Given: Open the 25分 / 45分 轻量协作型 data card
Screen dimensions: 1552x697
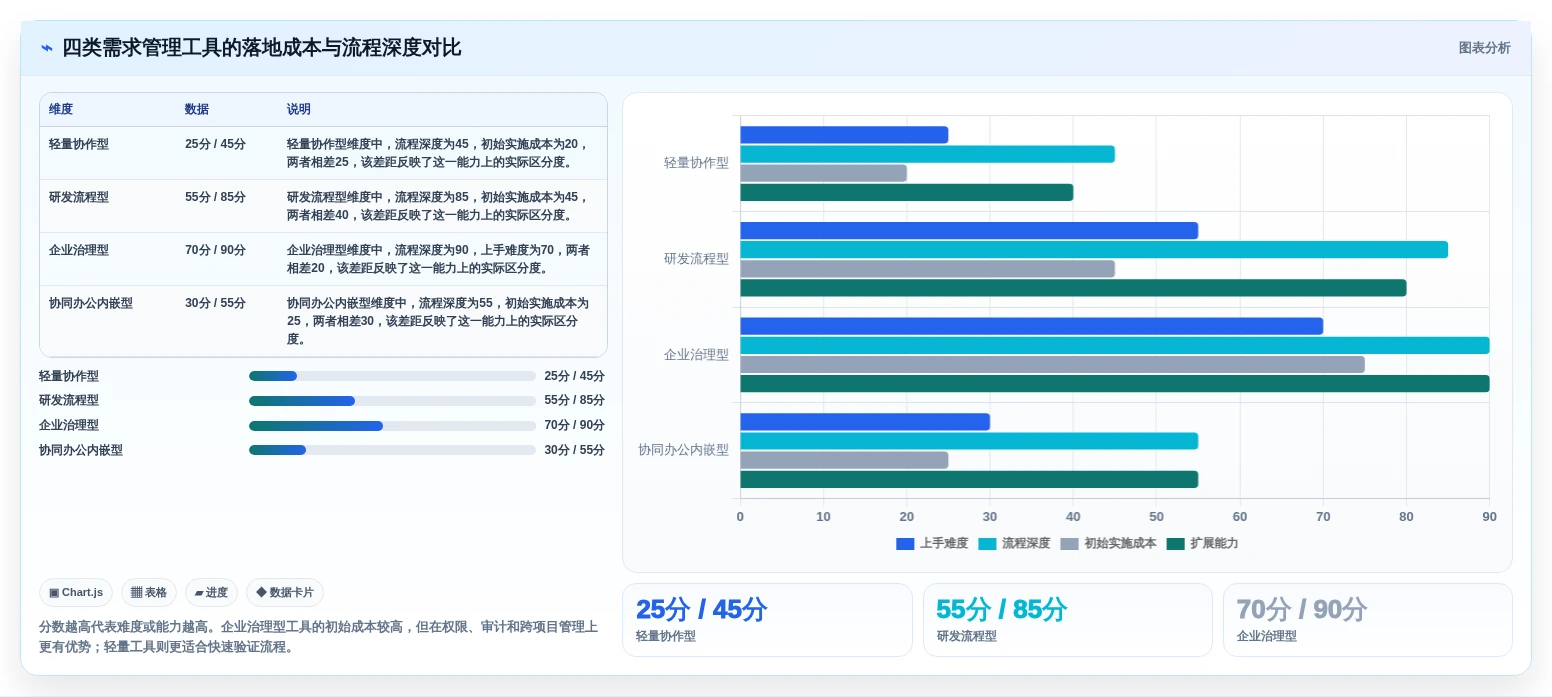Looking at the screenshot, I should 767,620.
